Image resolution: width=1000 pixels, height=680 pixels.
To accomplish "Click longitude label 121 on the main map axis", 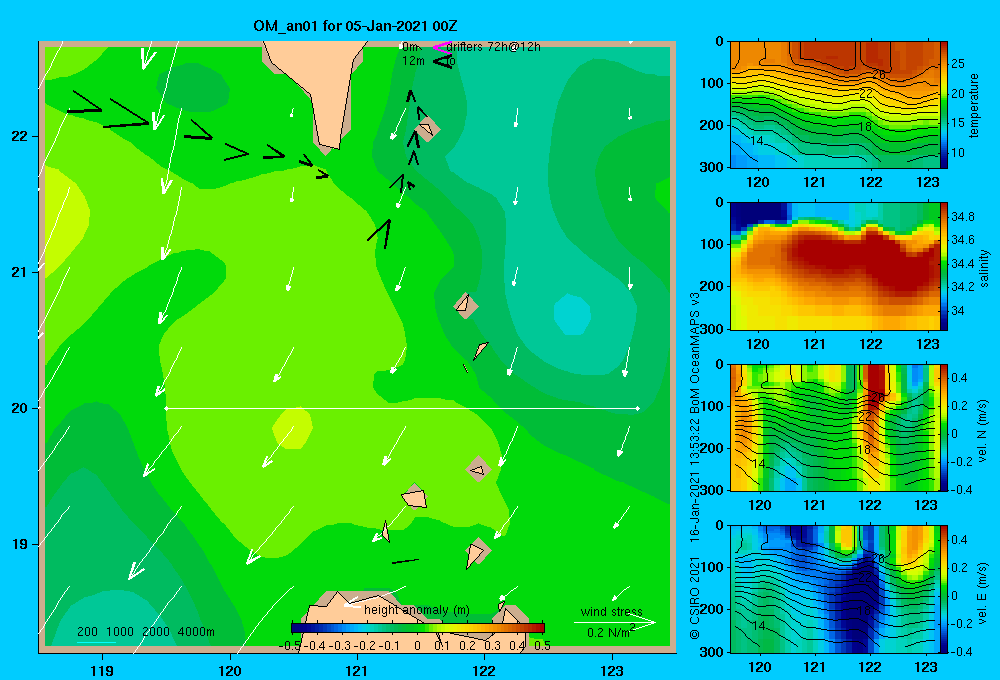I will [x=357, y=670].
